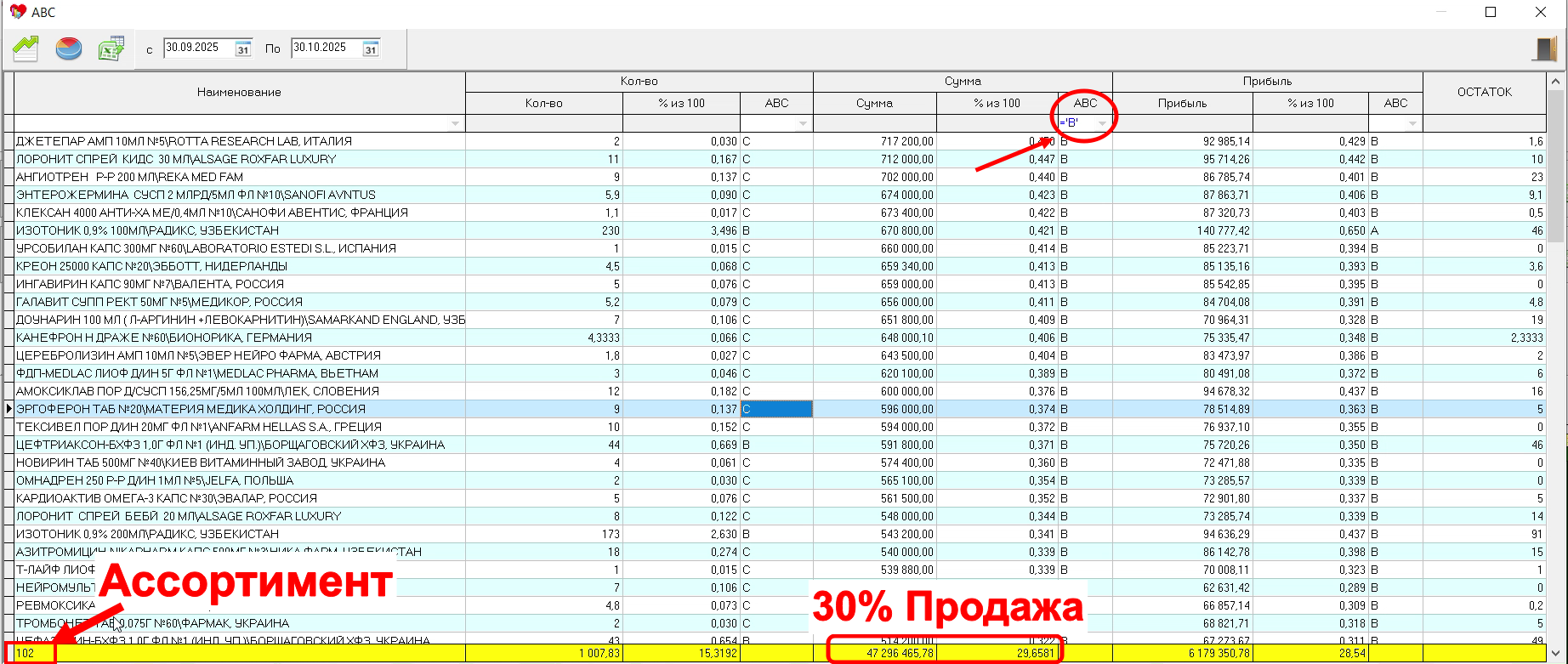Open the Прибыль ABC filter dropdown

click(1412, 124)
